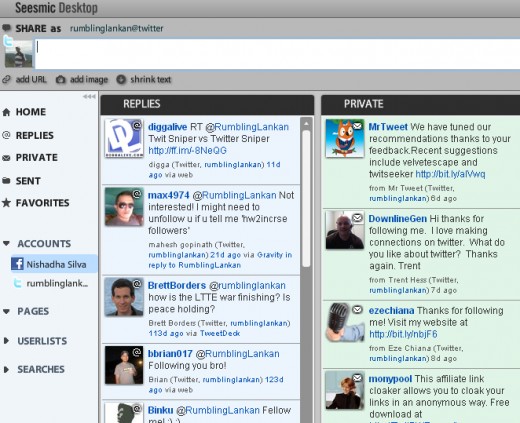Click monypool's avatar photo
This screenshot has height=423, width=520.
coord(345,390)
